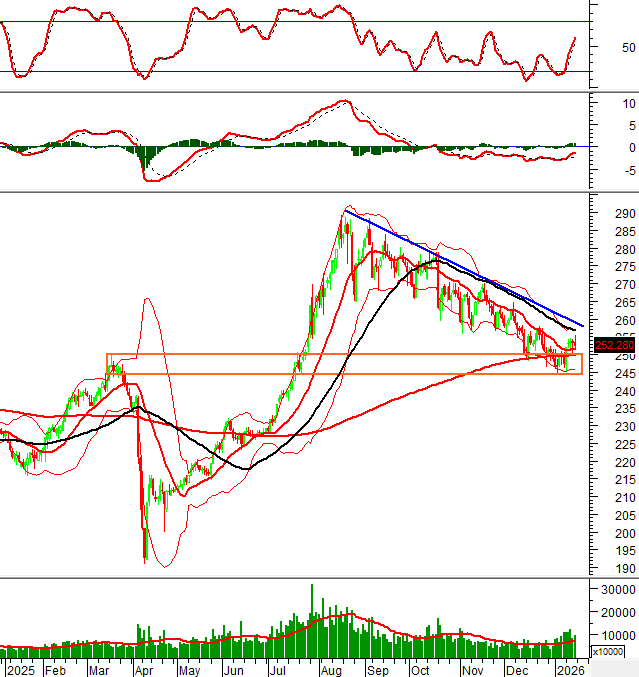The image size is (639, 677).
Task: Click the 50 level on oscillator axis
Action: click(628, 48)
